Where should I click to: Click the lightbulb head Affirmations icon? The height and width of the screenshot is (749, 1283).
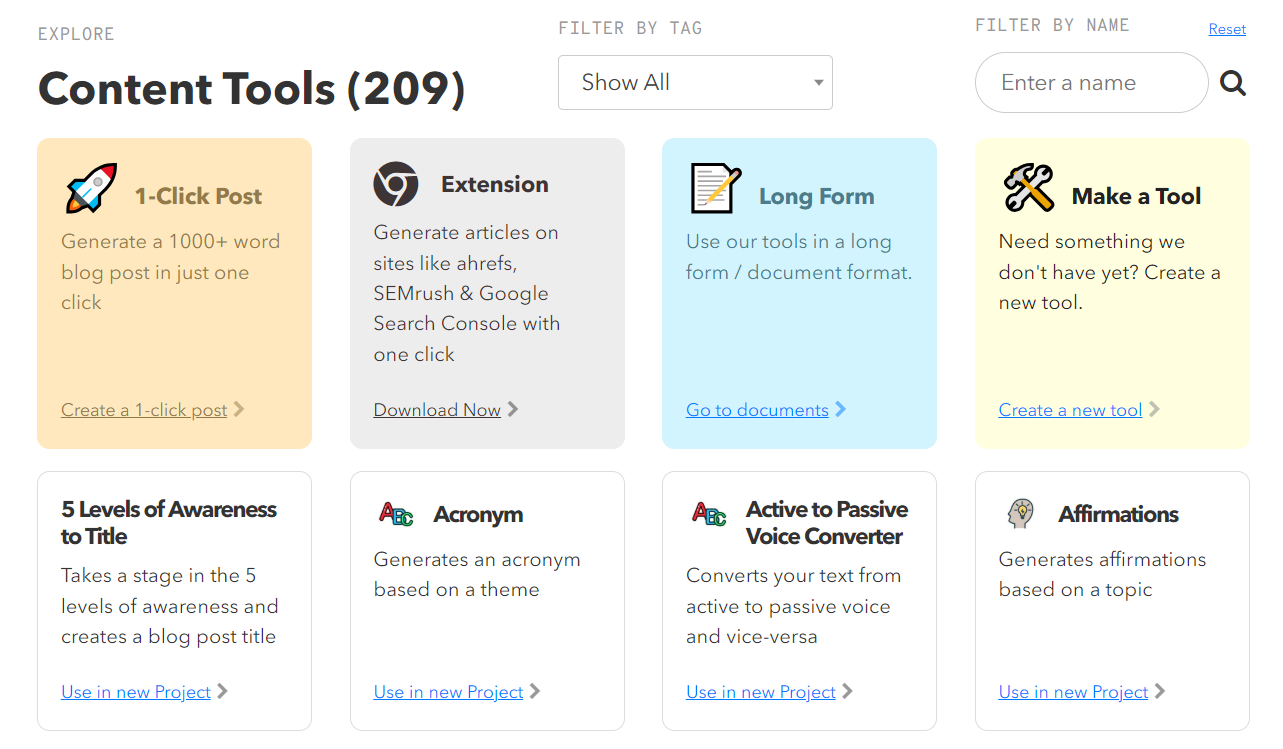pyautogui.click(x=1021, y=514)
